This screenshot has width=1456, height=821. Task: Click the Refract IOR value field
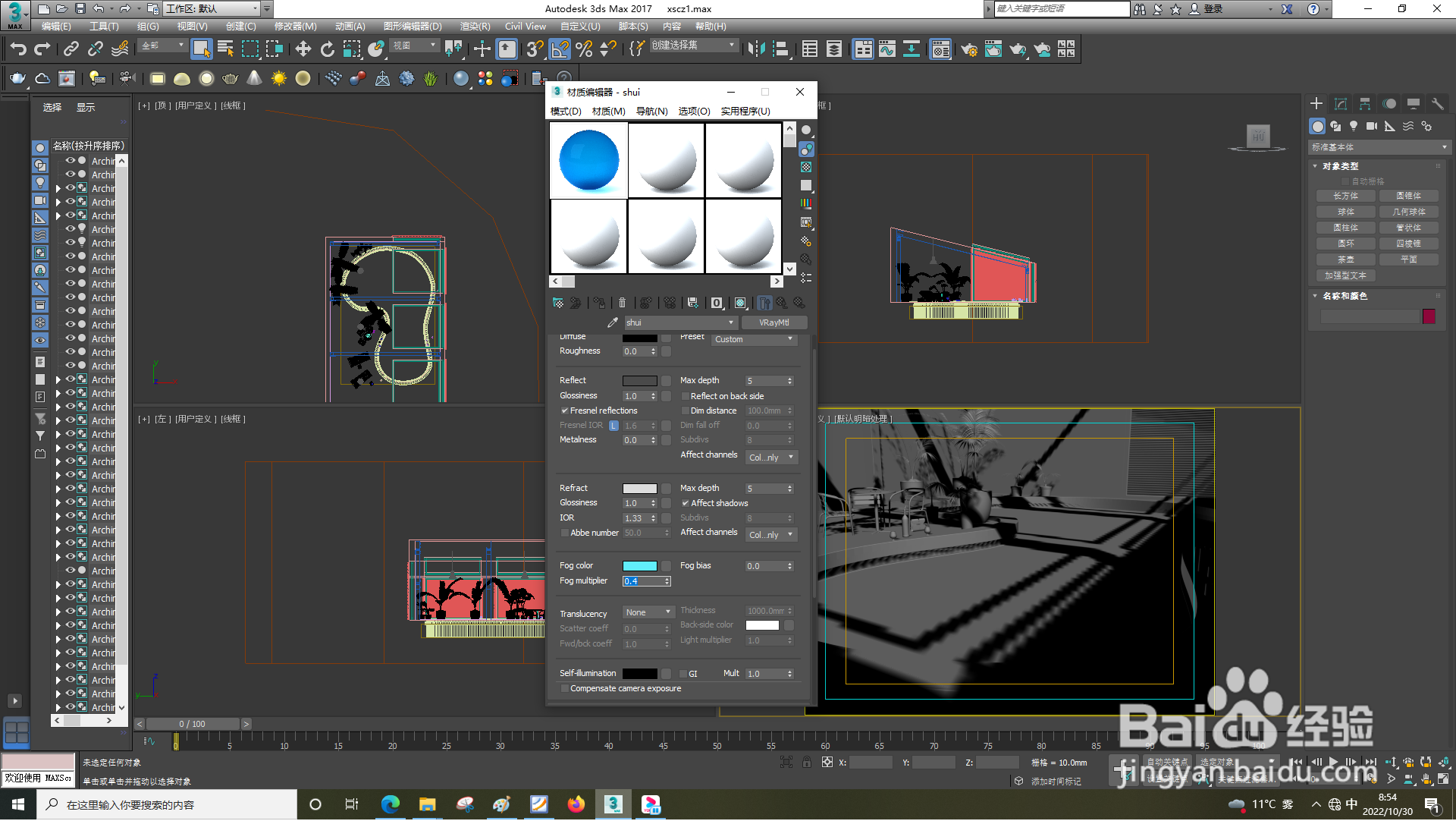click(x=635, y=518)
